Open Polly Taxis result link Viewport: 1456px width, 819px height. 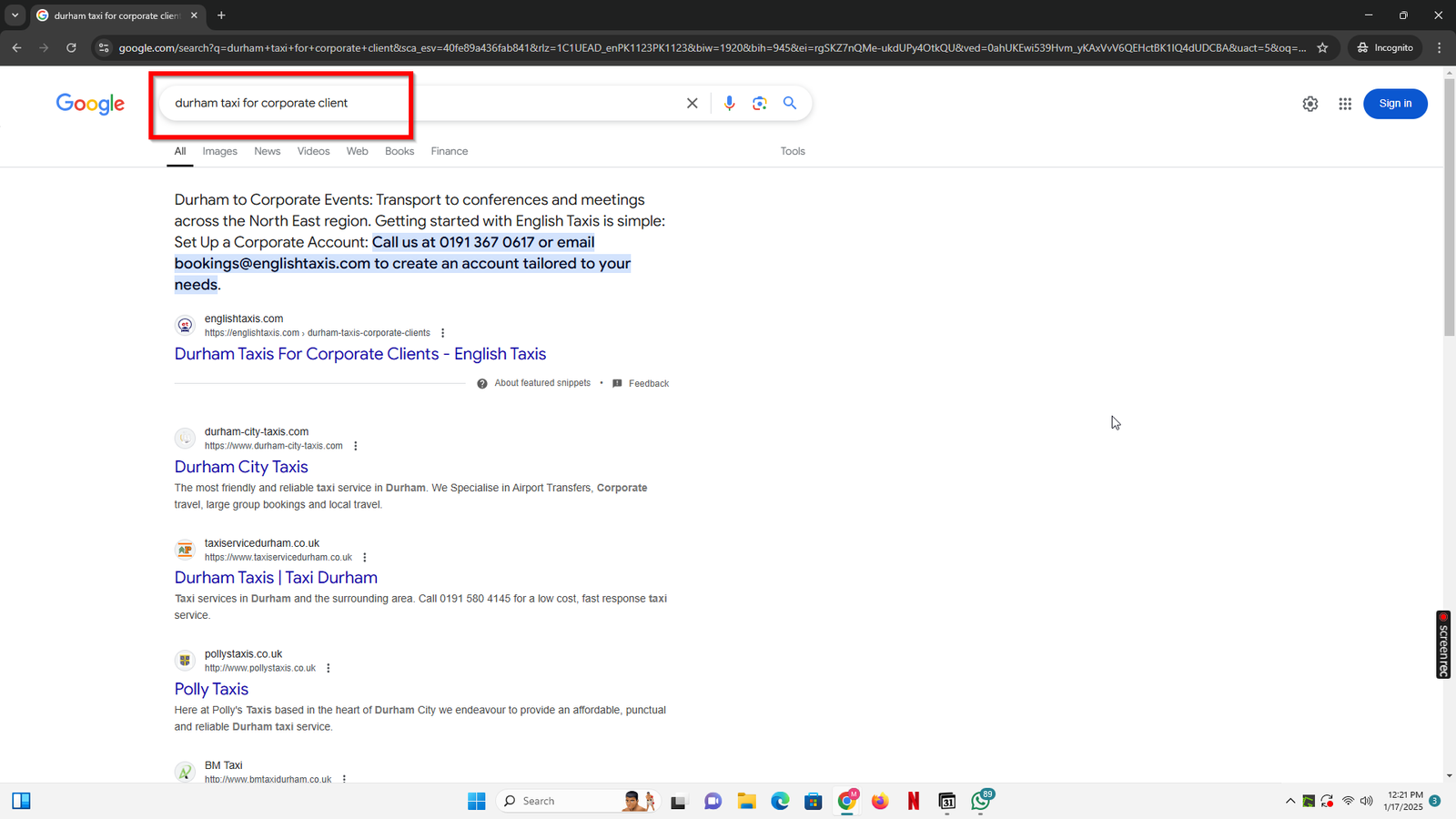tap(211, 689)
